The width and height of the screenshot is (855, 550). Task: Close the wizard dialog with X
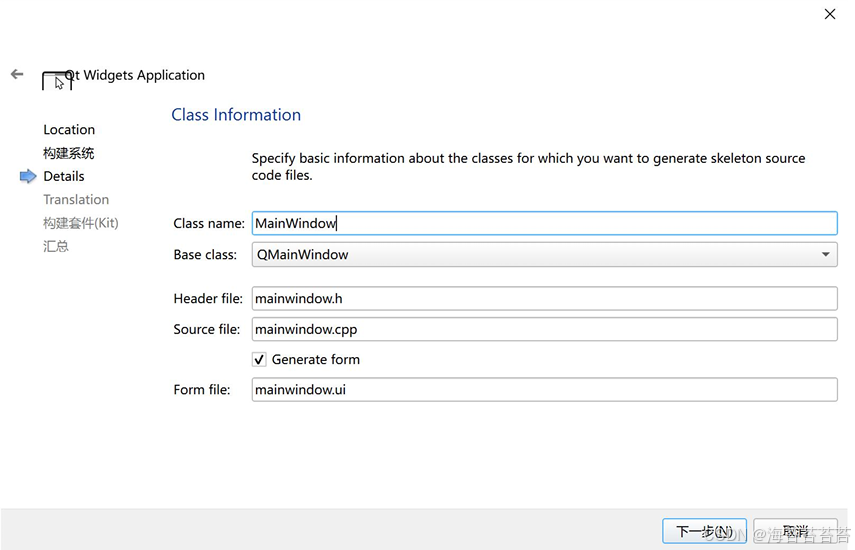pyautogui.click(x=829, y=14)
